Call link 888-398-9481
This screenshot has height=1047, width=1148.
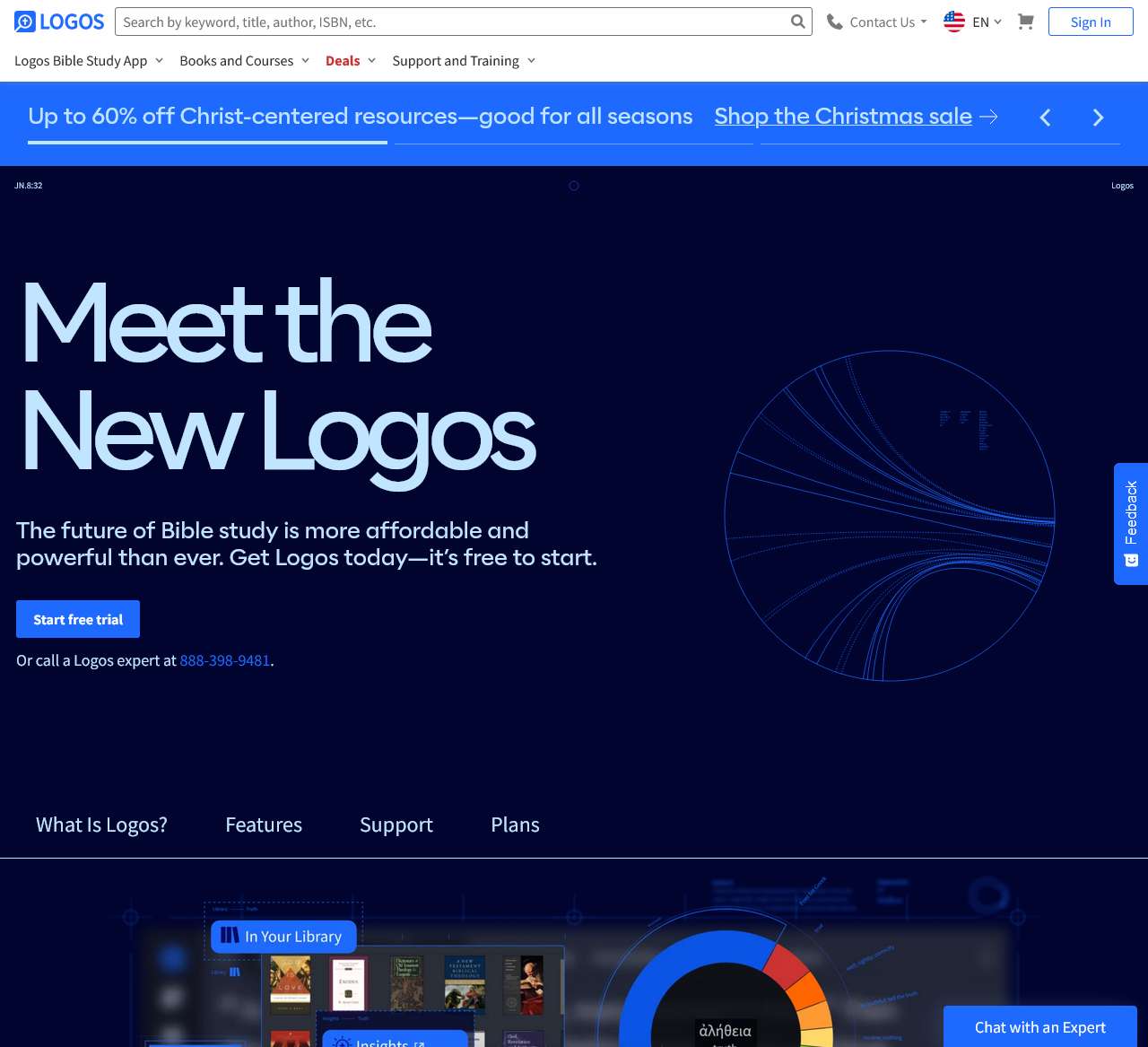(225, 660)
